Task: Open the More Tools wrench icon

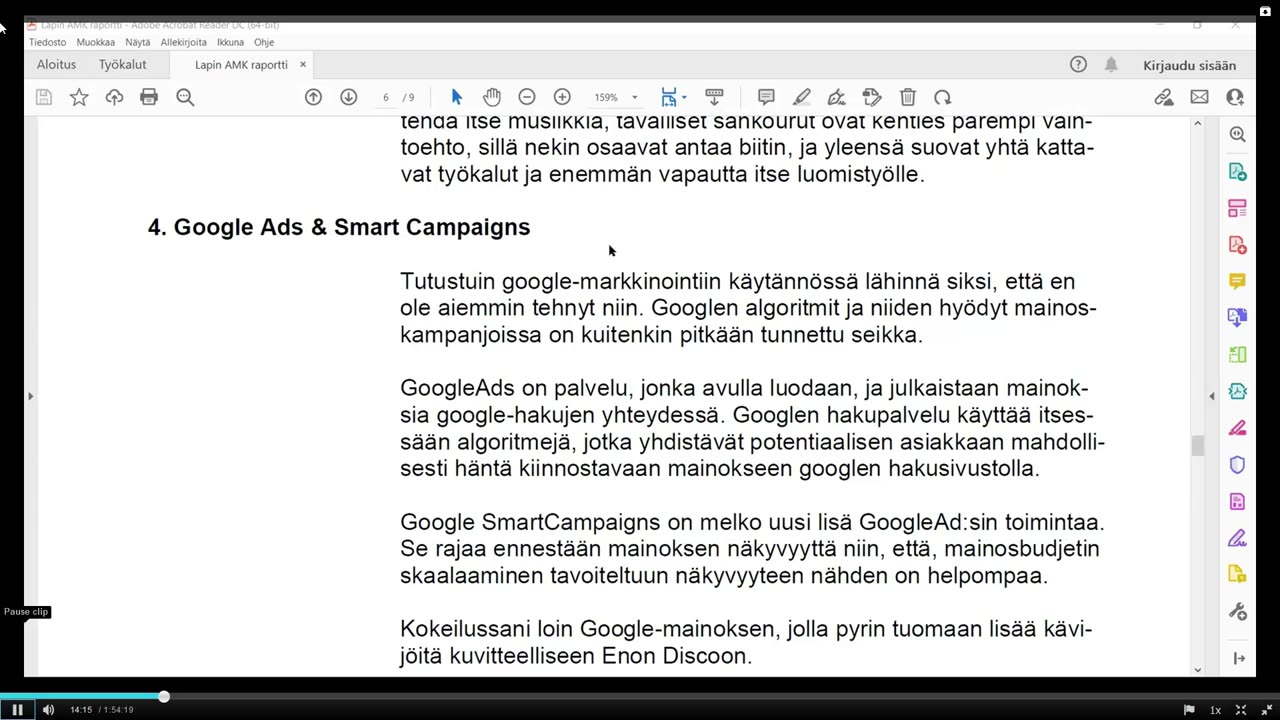Action: (x=1237, y=611)
